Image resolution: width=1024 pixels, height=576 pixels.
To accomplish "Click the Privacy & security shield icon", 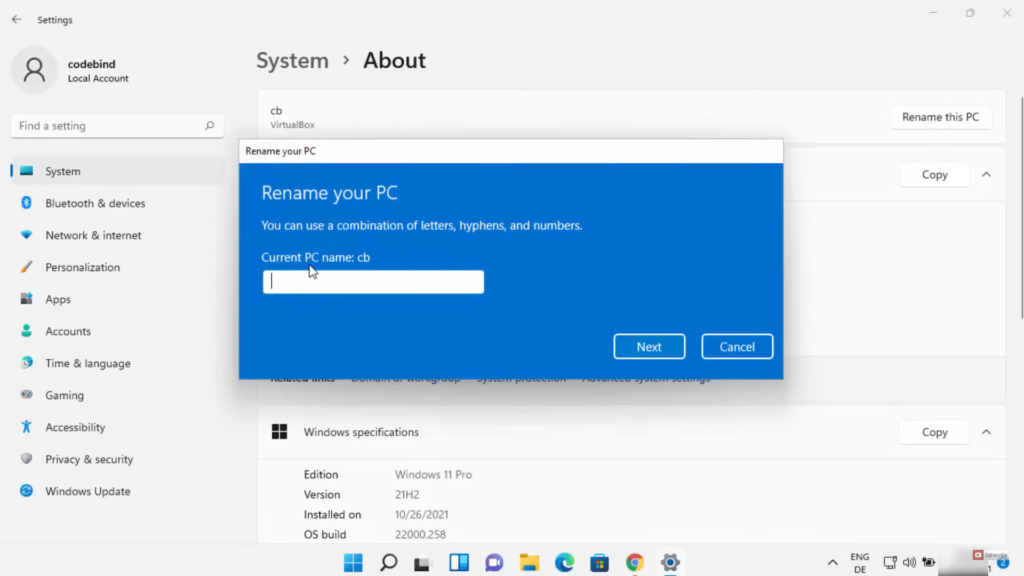I will pyautogui.click(x=27, y=459).
